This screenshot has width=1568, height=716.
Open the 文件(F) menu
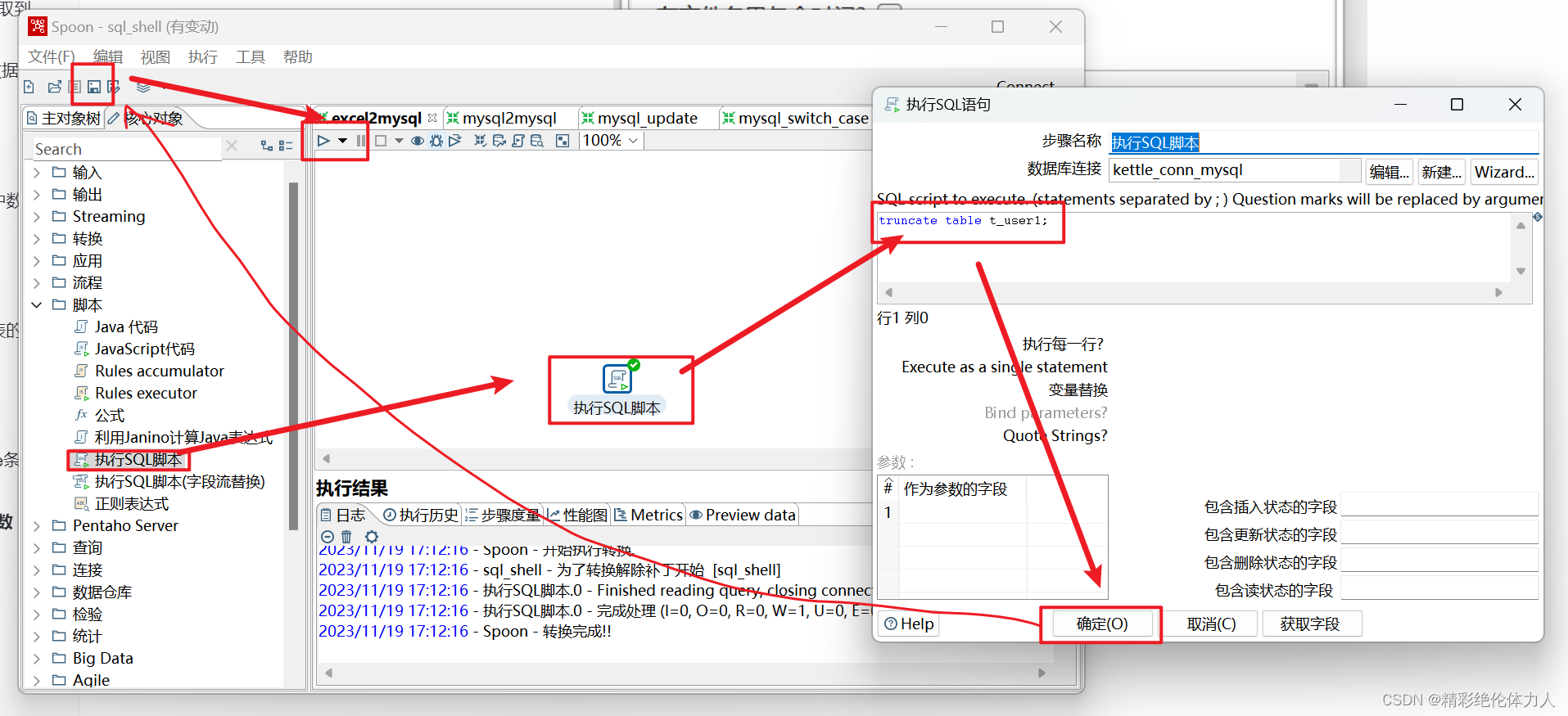click(x=52, y=56)
